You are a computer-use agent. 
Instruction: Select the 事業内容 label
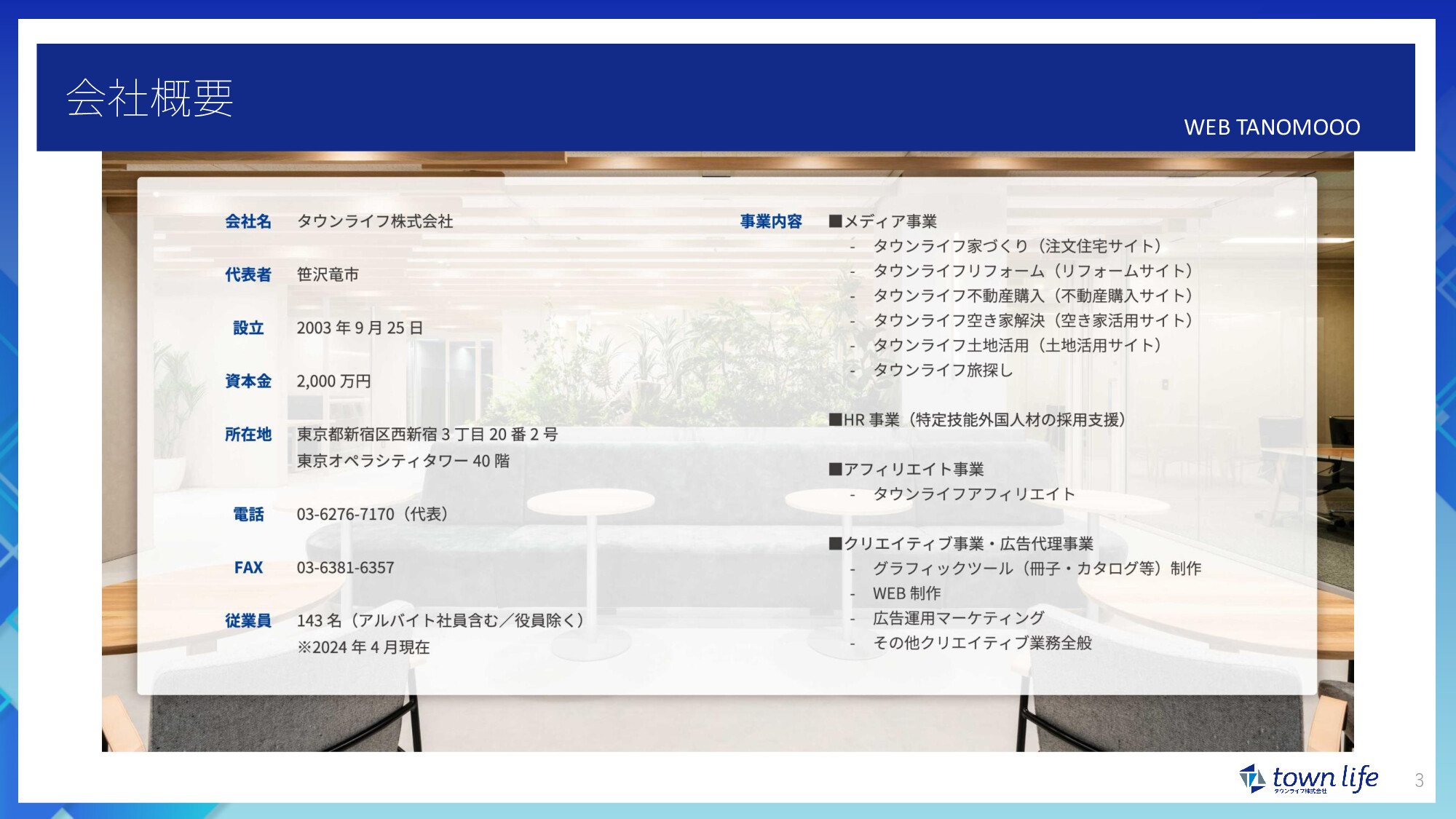coord(771,221)
